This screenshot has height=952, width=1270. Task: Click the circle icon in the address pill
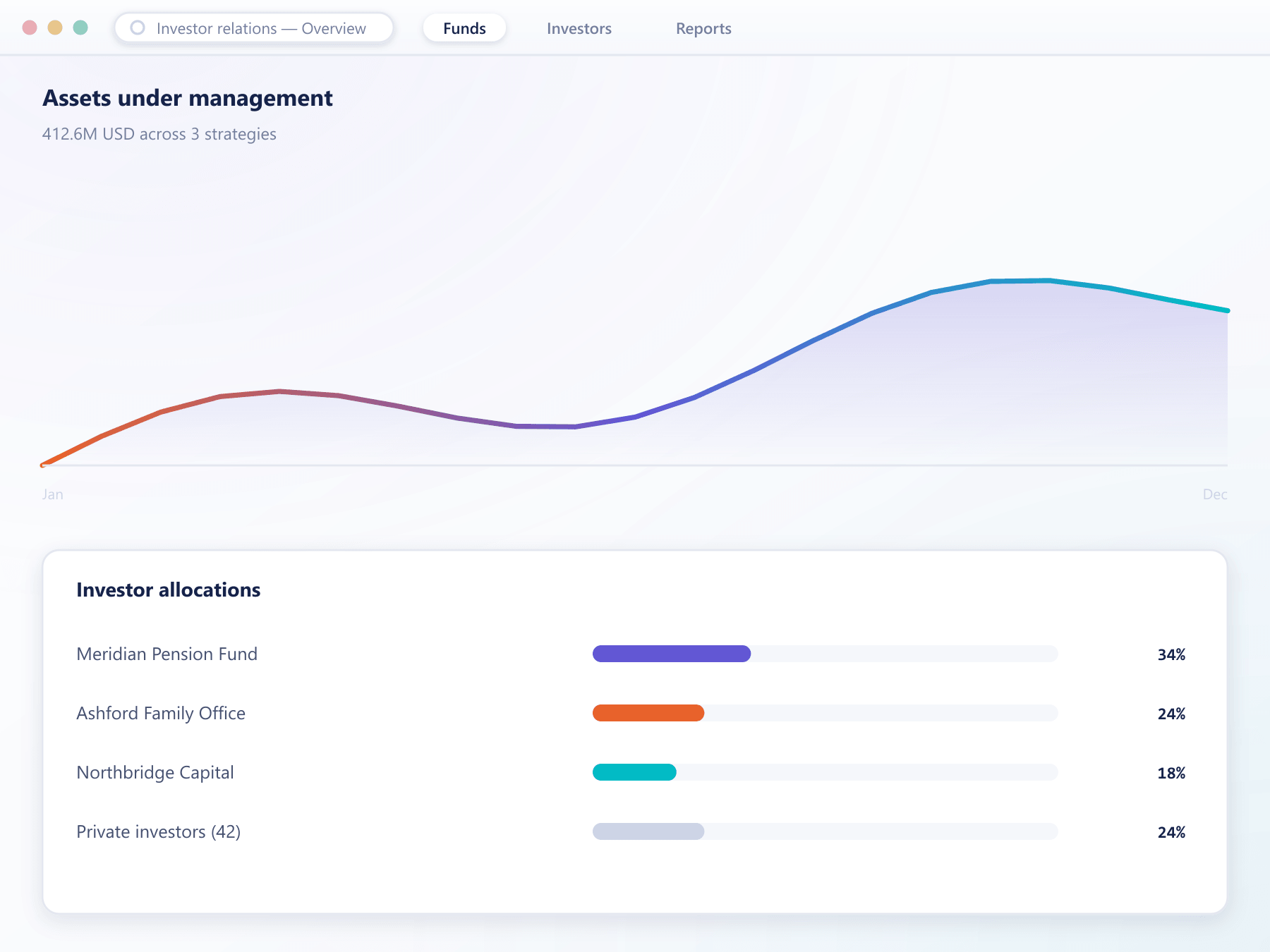pyautogui.click(x=138, y=28)
